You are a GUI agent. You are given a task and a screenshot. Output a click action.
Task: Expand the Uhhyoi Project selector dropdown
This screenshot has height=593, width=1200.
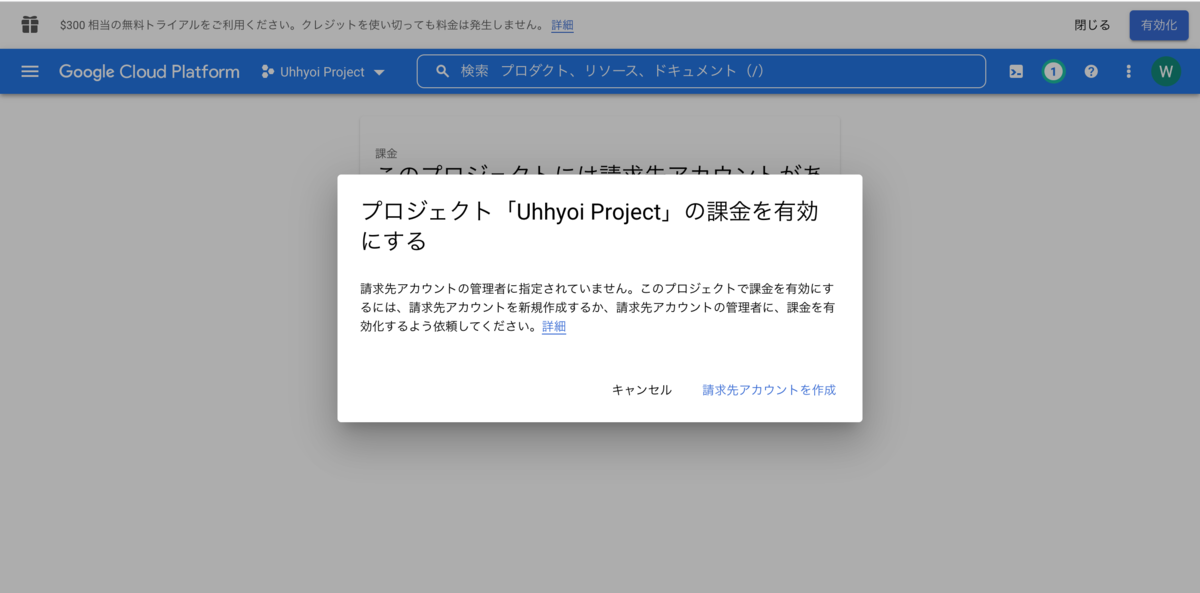[324, 72]
